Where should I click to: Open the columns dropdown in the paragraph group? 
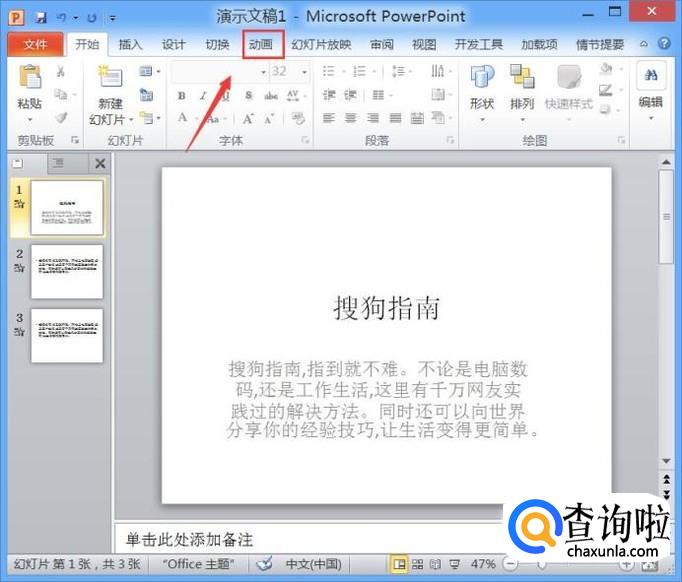[381, 94]
